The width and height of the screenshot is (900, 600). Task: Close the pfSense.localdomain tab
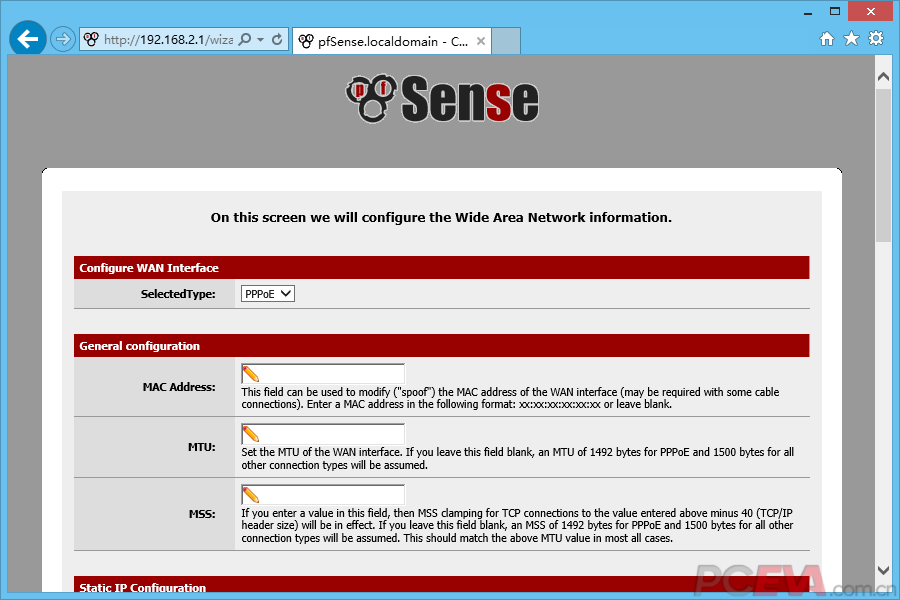pyautogui.click(x=481, y=41)
